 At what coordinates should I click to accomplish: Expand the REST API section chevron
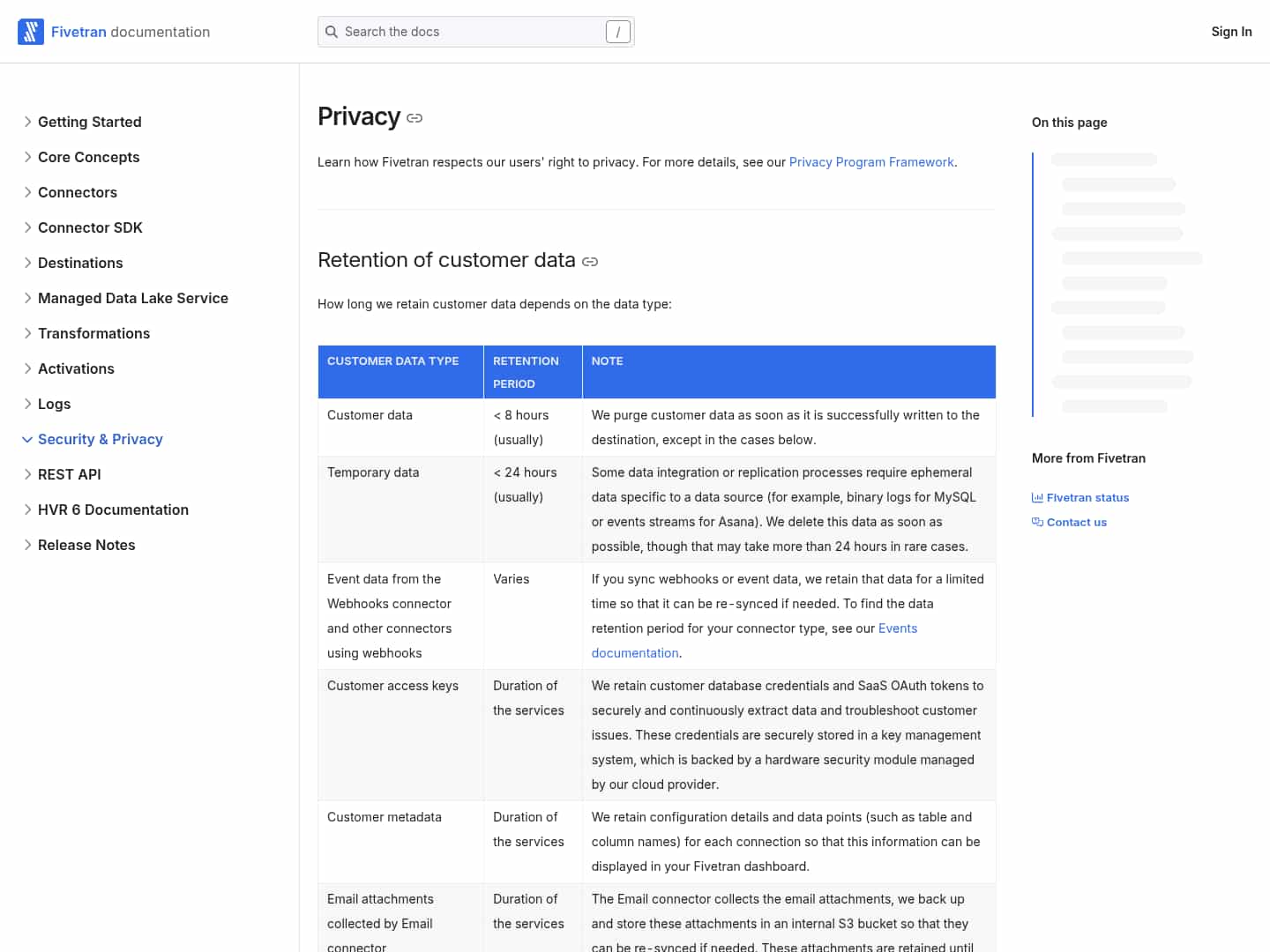(x=27, y=474)
